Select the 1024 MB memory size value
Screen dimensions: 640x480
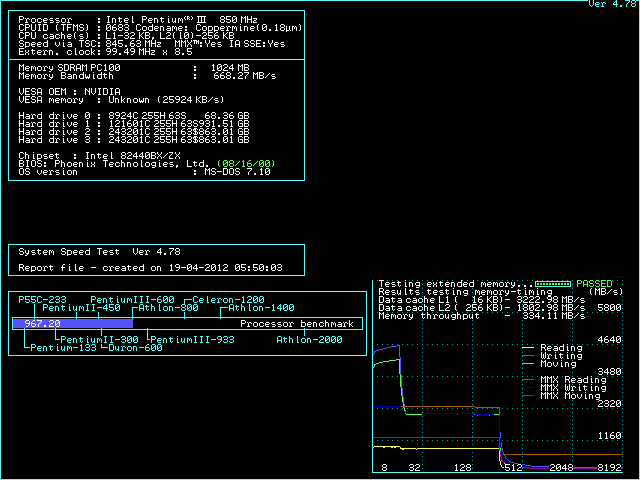pos(230,68)
